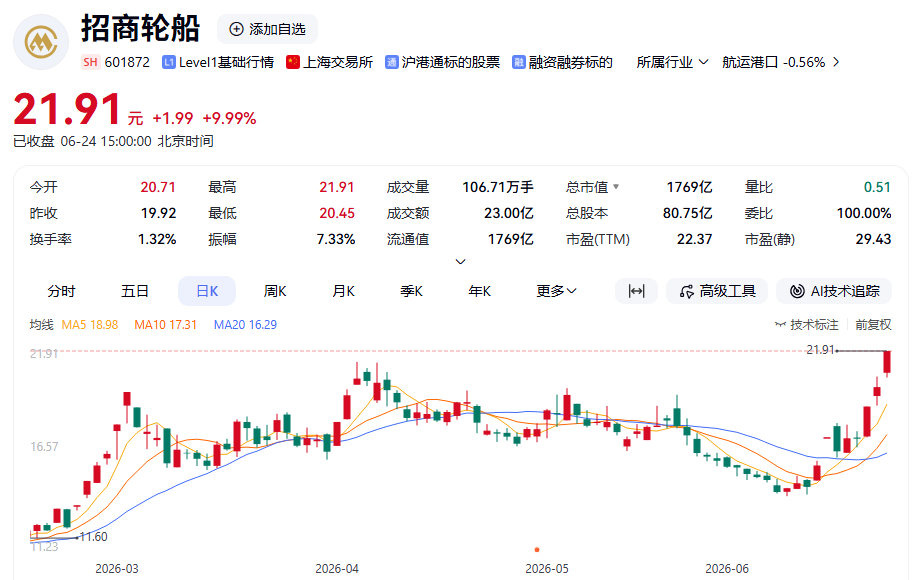Screen dimensions: 917x580
Task: Click the 最低 20.45 value
Action: 337,213
